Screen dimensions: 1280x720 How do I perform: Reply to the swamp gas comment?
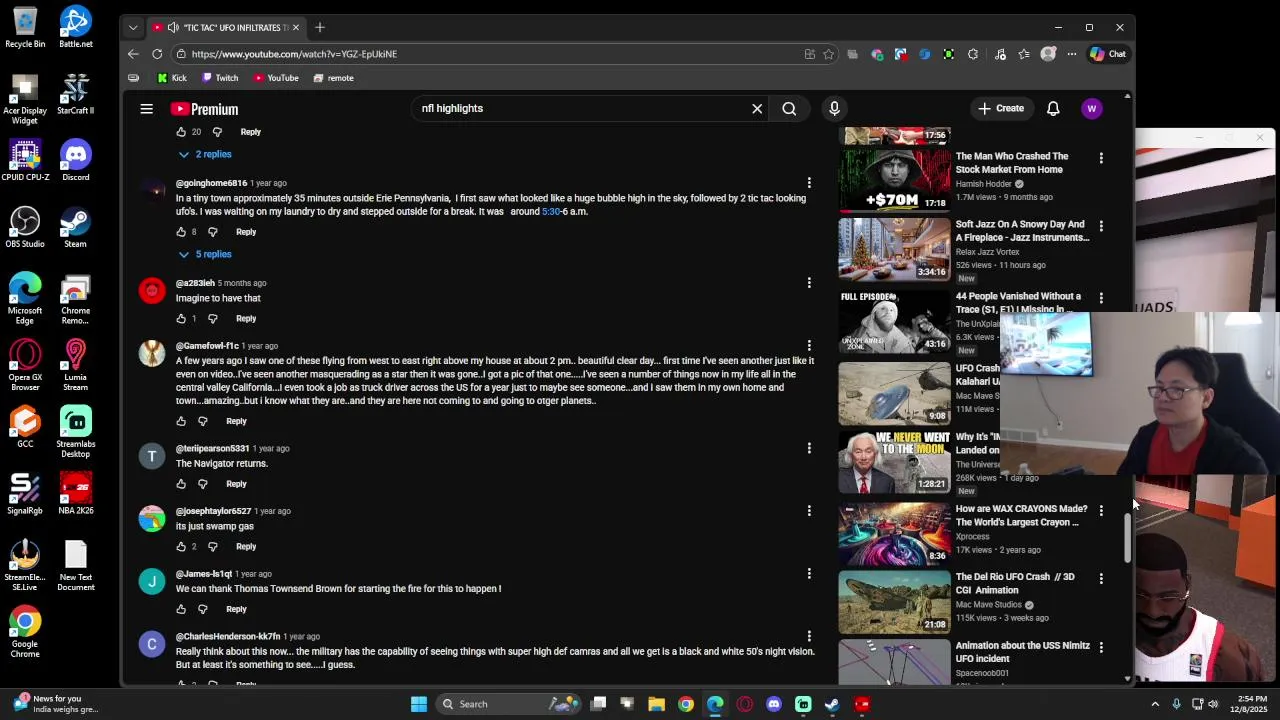pyautogui.click(x=246, y=546)
